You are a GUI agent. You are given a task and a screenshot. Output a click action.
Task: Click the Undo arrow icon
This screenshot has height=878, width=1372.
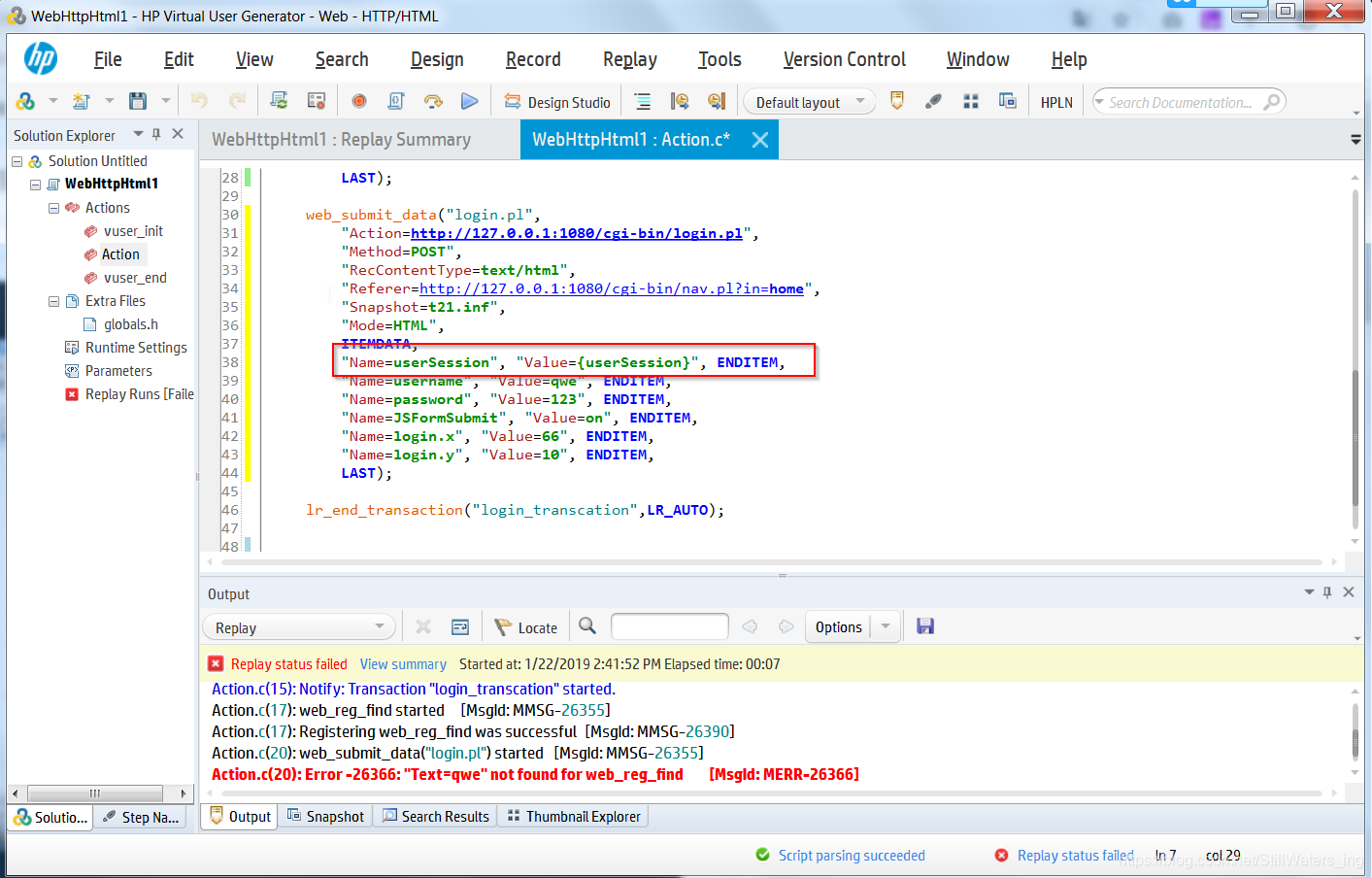point(199,101)
